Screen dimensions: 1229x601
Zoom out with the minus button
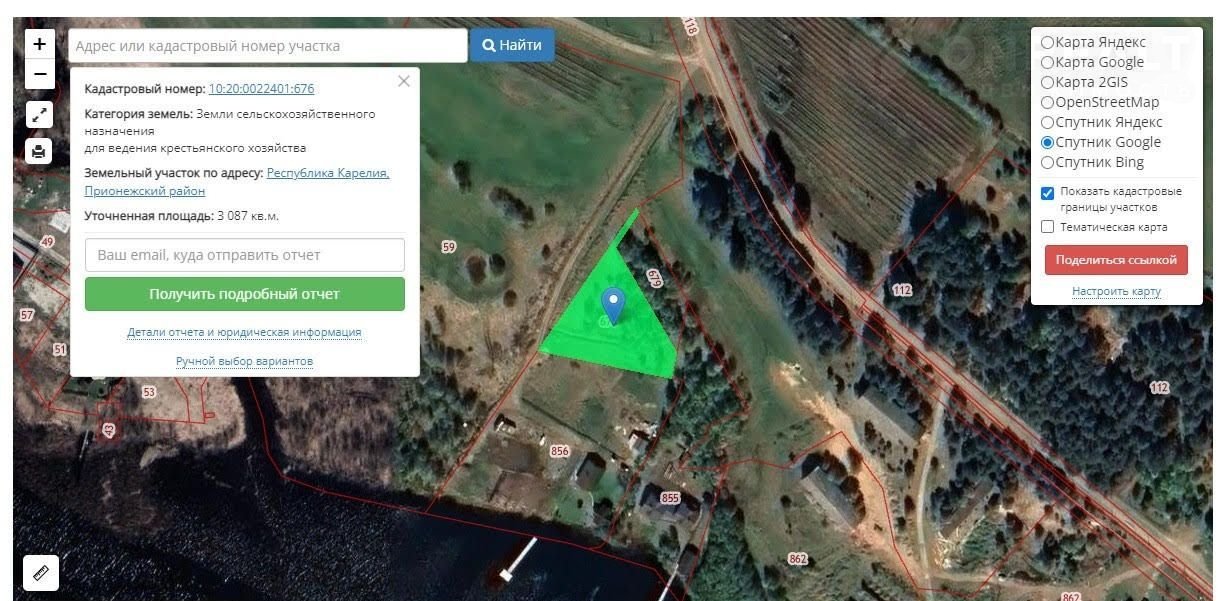(x=39, y=74)
